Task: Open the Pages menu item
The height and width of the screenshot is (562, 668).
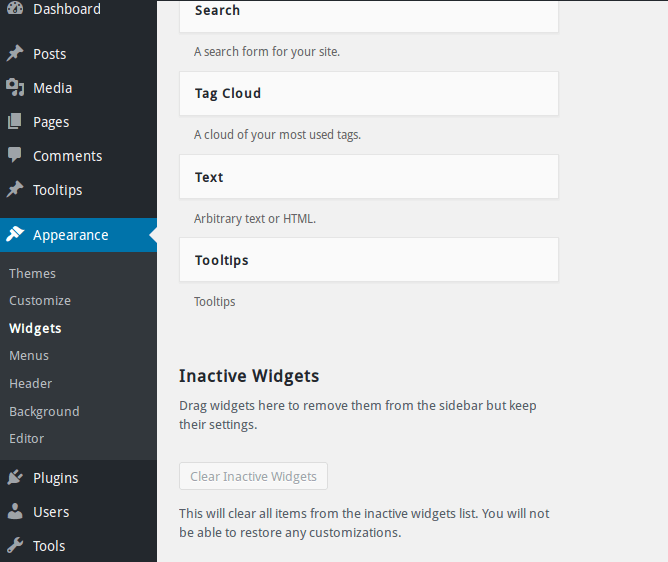Action: coord(51,122)
